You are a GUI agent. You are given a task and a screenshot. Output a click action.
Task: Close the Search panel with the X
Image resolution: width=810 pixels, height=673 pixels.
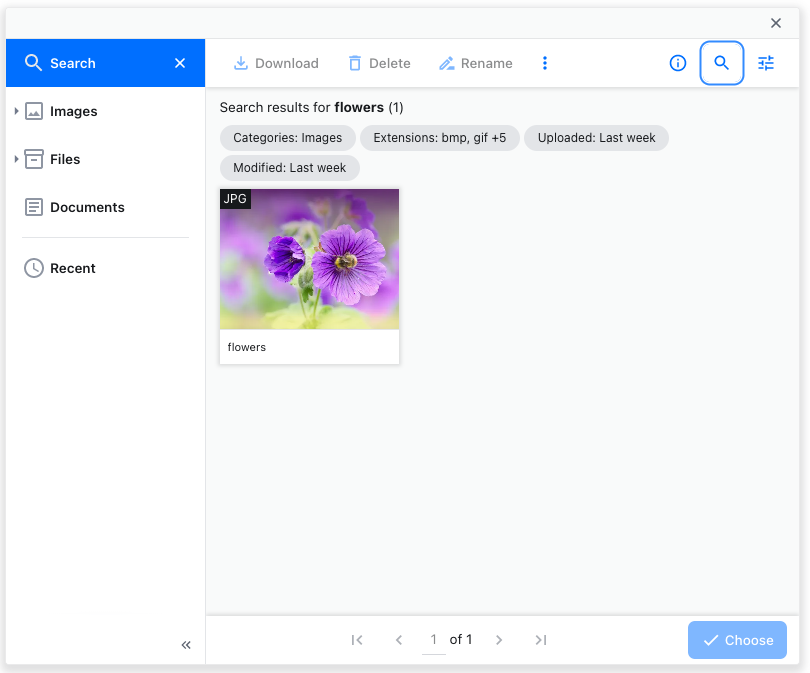point(180,63)
